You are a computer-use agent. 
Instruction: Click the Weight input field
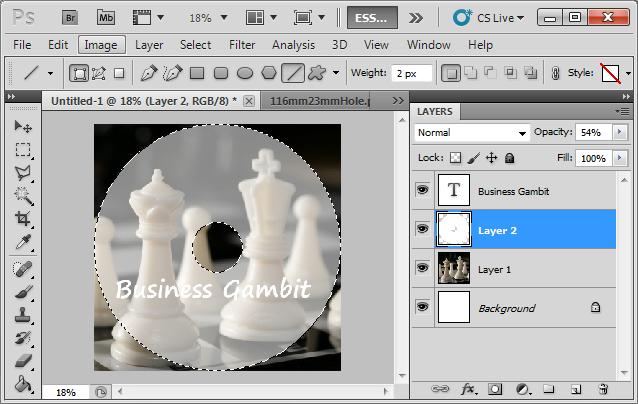[411, 73]
